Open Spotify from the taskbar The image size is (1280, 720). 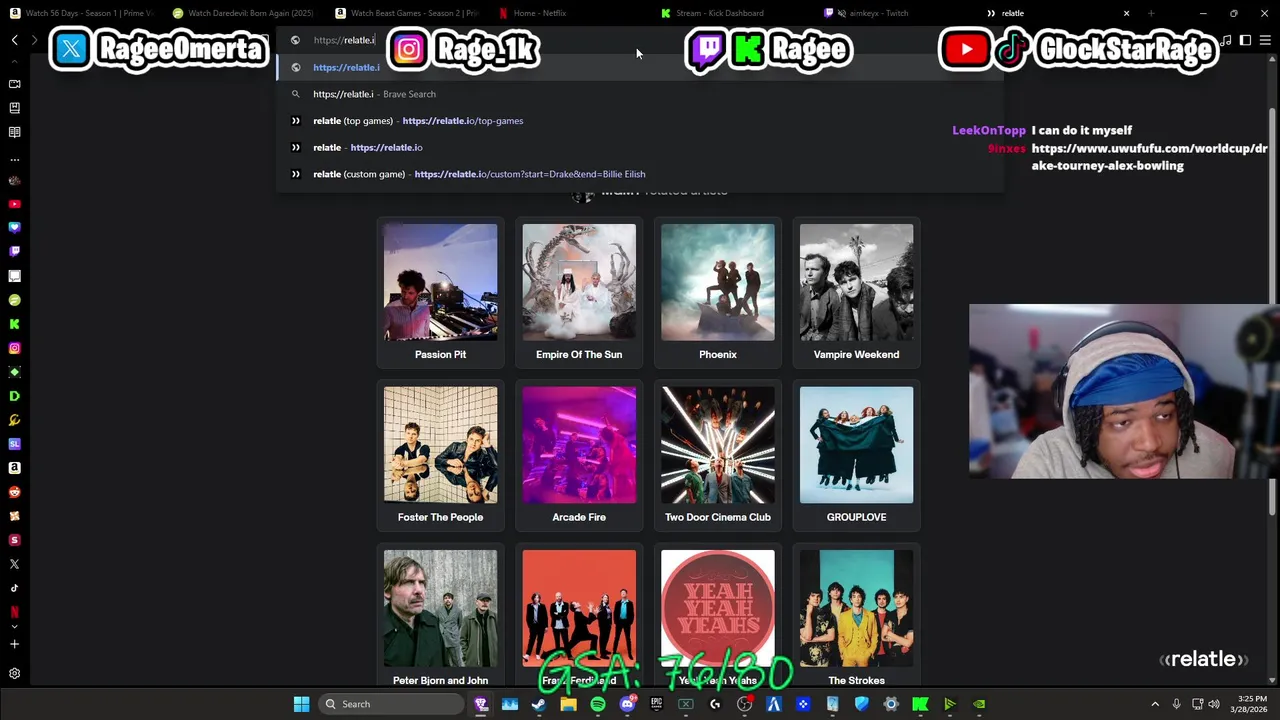598,704
